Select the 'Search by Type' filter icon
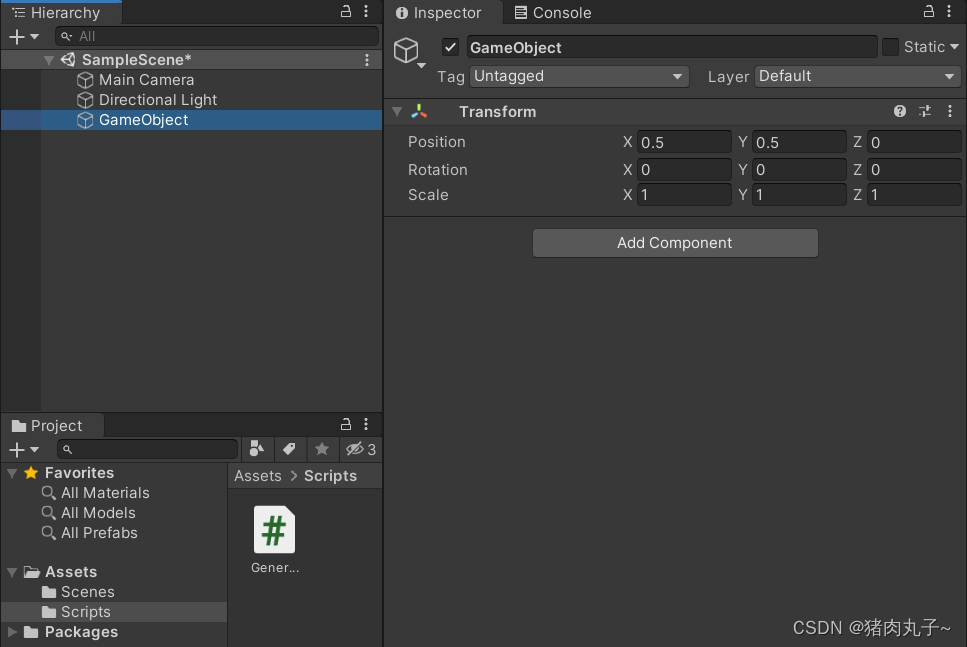 (257, 449)
